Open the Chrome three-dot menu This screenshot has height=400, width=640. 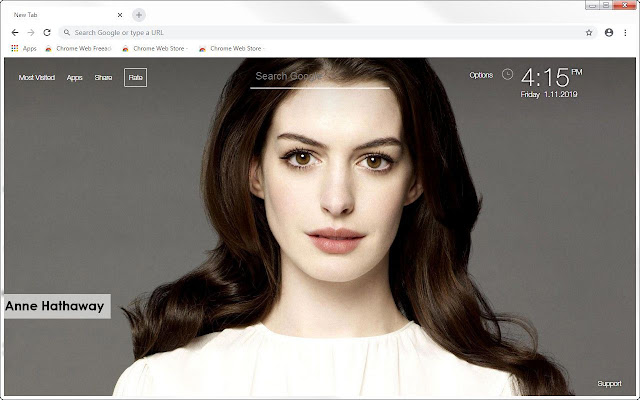pyautogui.click(x=625, y=33)
